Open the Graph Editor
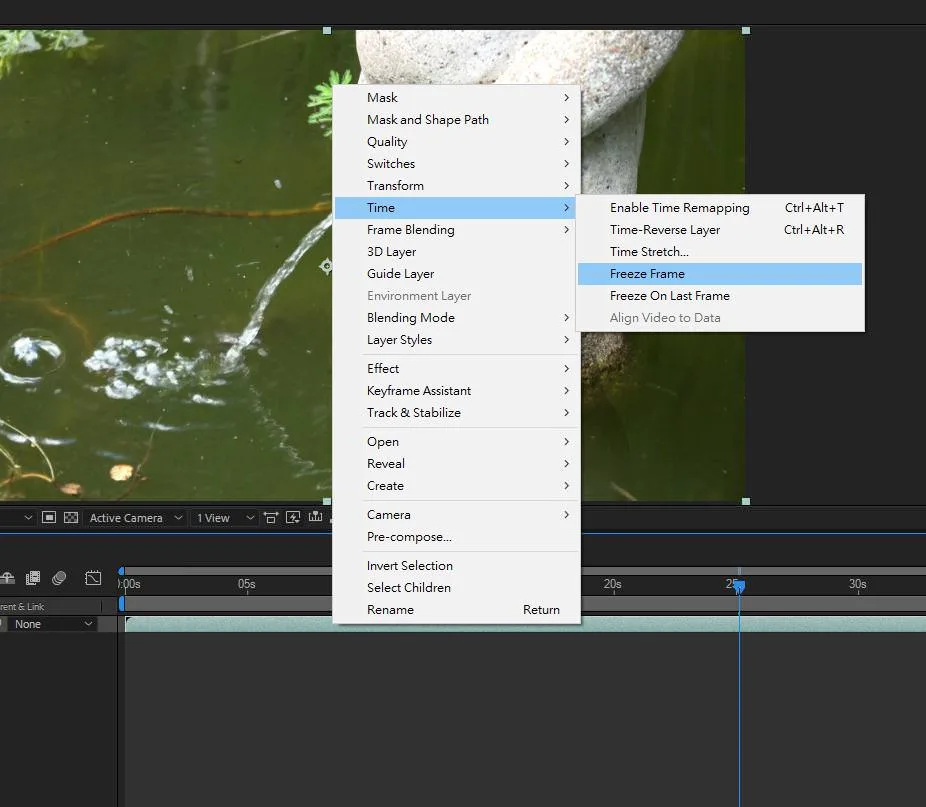Viewport: 926px width, 807px height. (x=93, y=578)
